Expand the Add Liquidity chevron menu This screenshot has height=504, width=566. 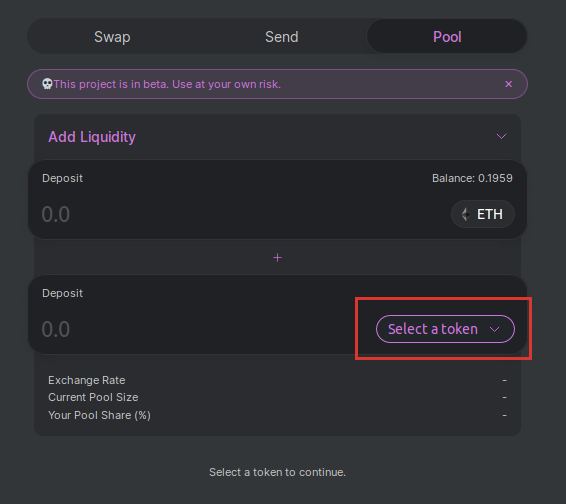pyautogui.click(x=501, y=136)
